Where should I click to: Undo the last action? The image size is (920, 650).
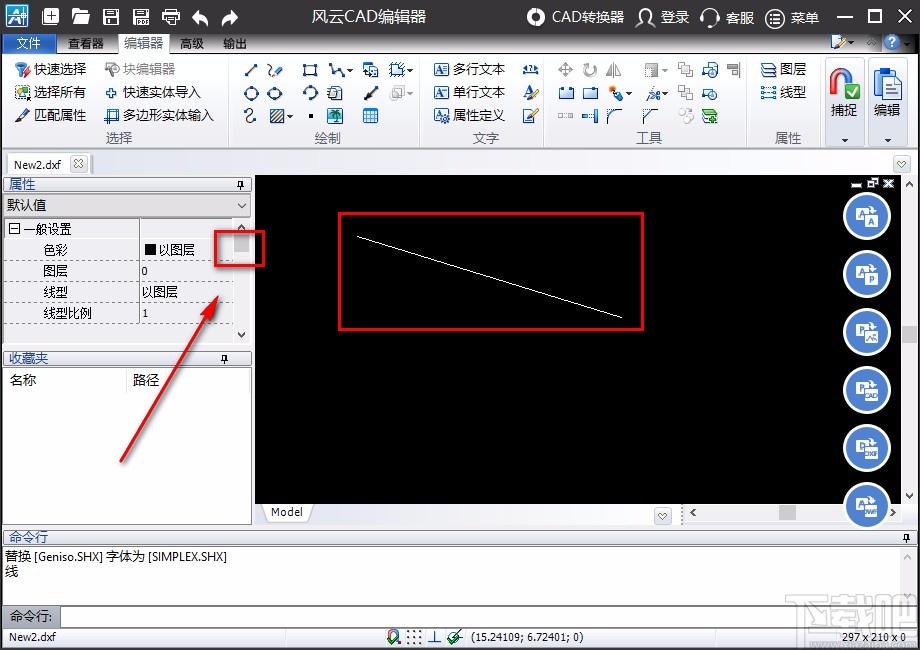click(x=200, y=18)
